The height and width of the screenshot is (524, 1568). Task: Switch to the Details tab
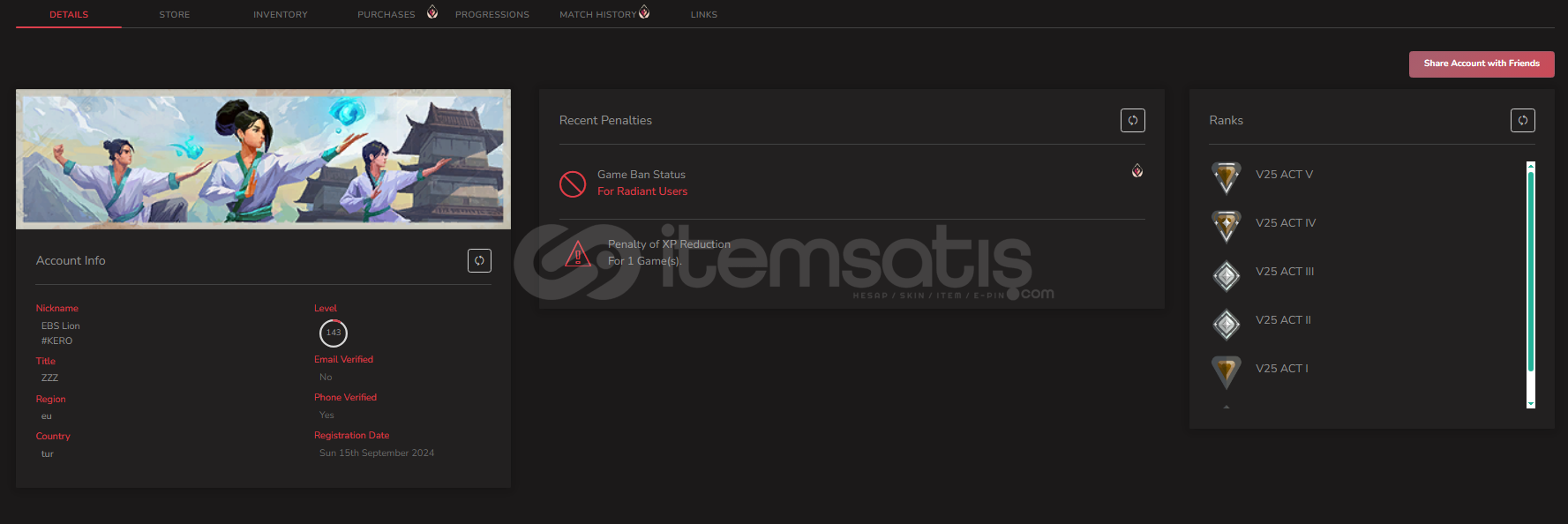(x=69, y=14)
